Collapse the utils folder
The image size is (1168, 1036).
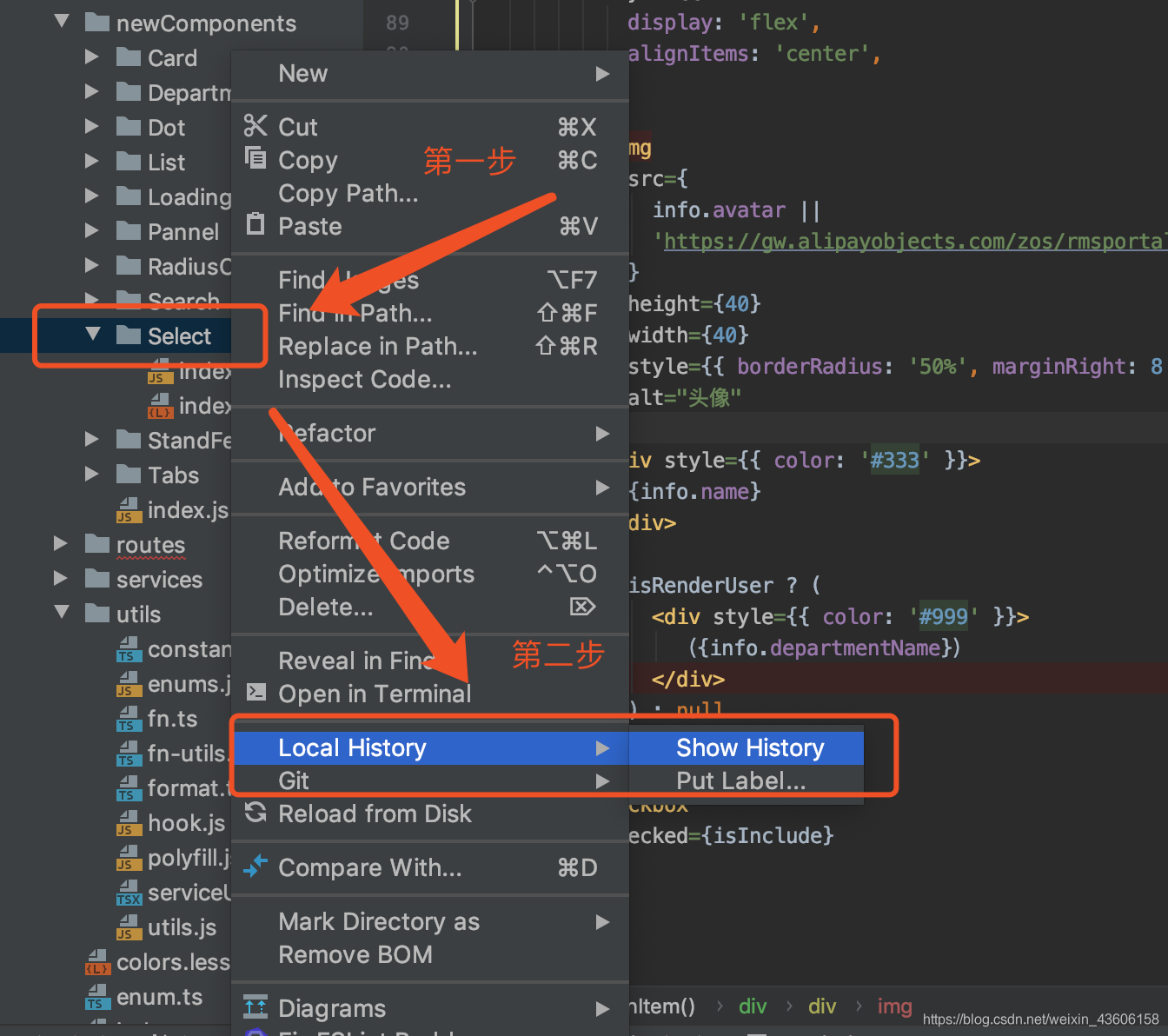coord(62,612)
